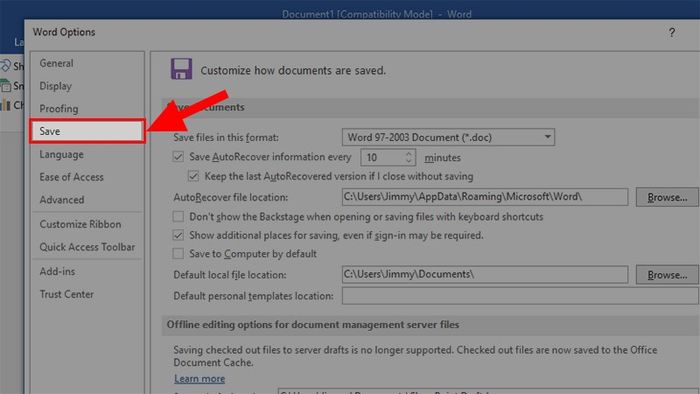This screenshot has width=700, height=394.
Task: Toggle Save AutoRecover information checkbox
Action: point(178,157)
